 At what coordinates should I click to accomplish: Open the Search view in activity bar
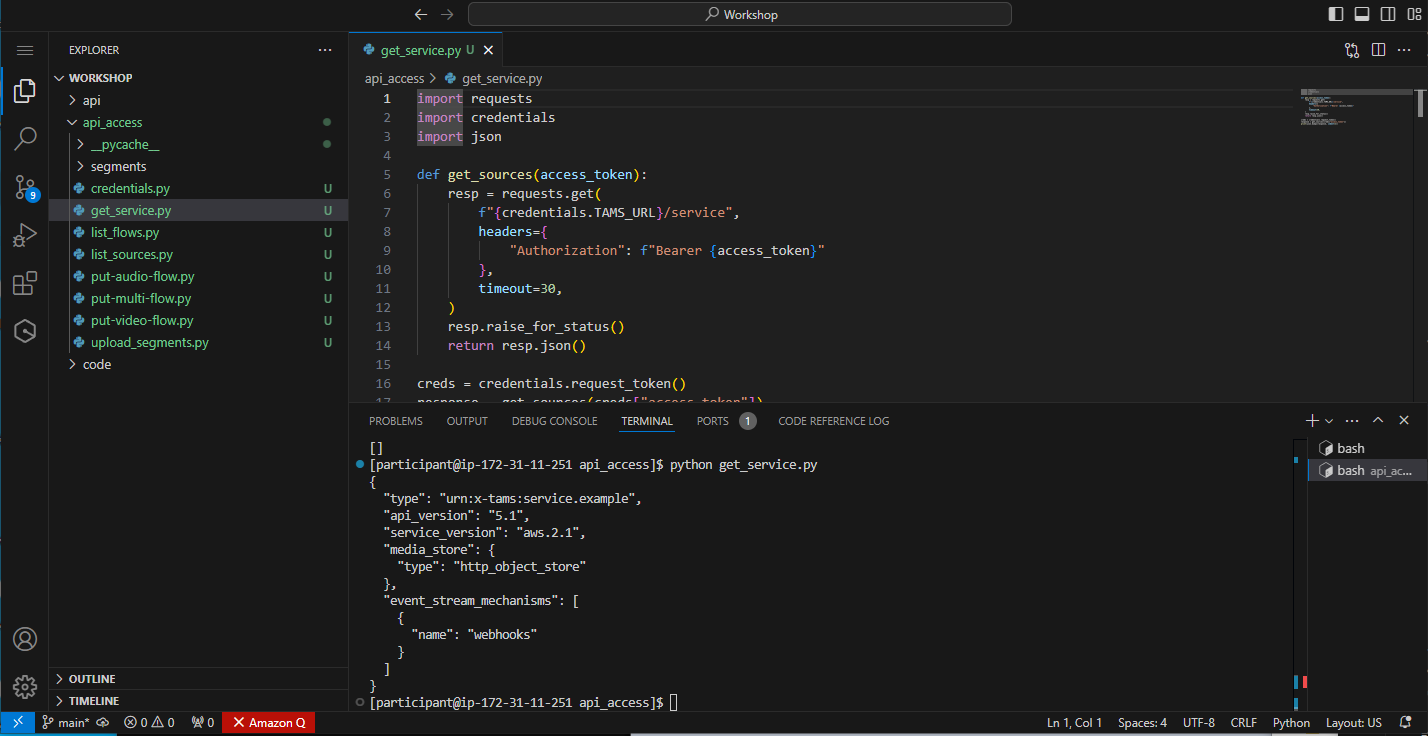[x=25, y=139]
